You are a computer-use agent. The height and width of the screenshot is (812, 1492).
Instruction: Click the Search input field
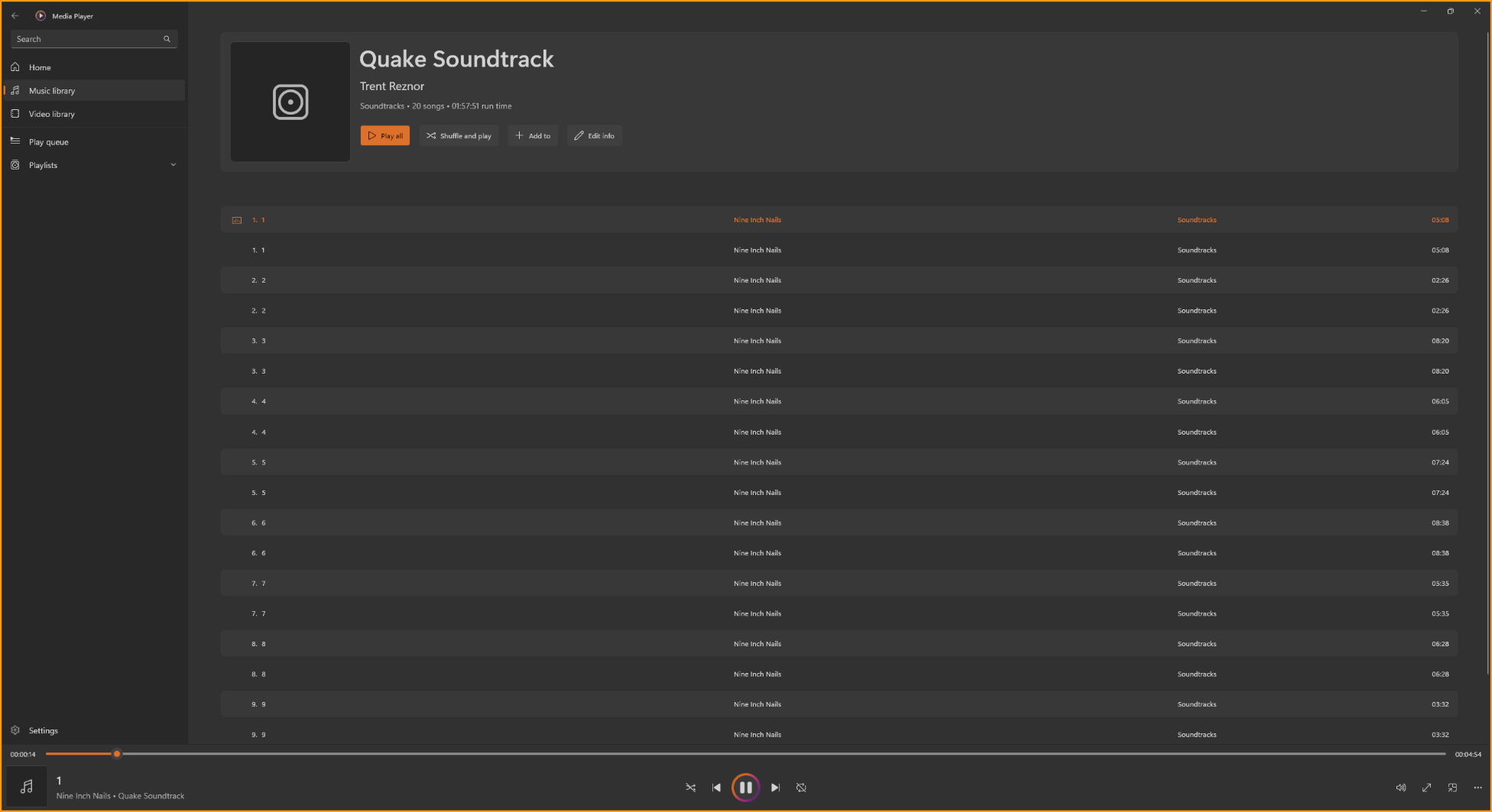pyautogui.click(x=94, y=39)
